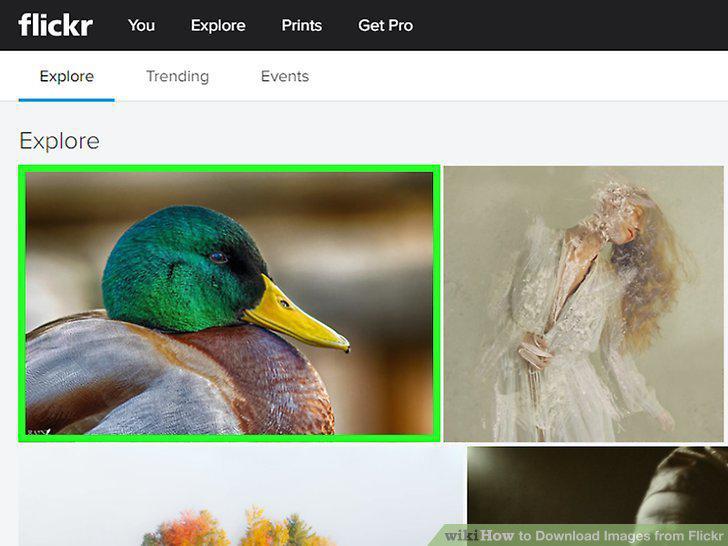Open the Prints menu
This screenshot has width=728, height=546.
301,25
